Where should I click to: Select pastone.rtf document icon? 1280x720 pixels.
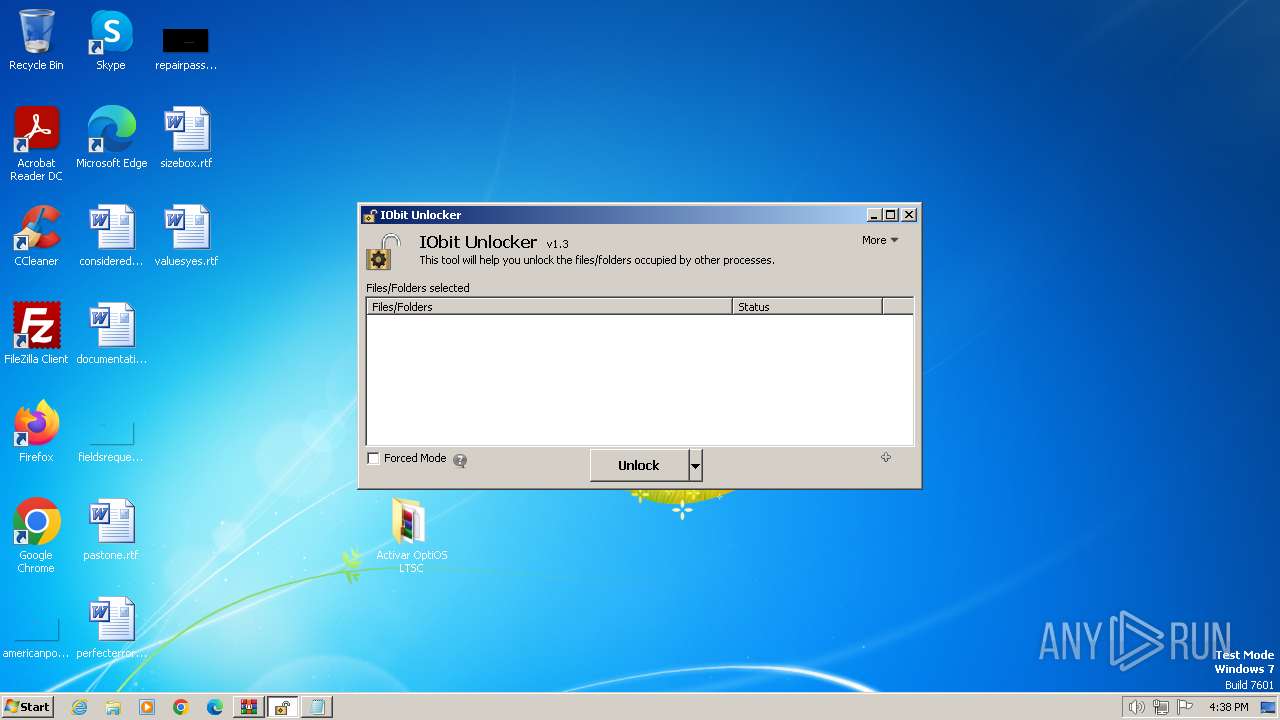111,529
